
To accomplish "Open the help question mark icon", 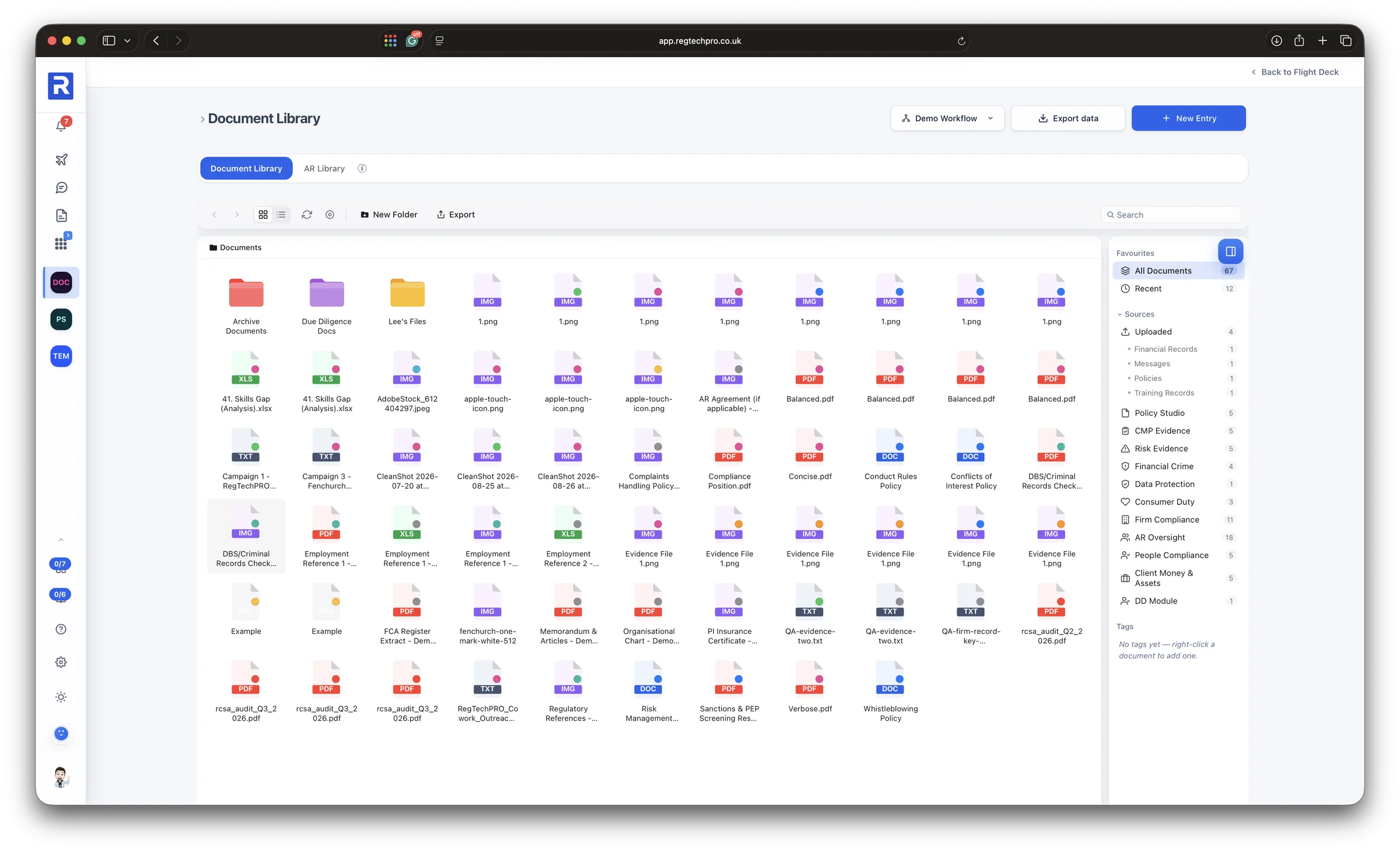I will (61, 629).
